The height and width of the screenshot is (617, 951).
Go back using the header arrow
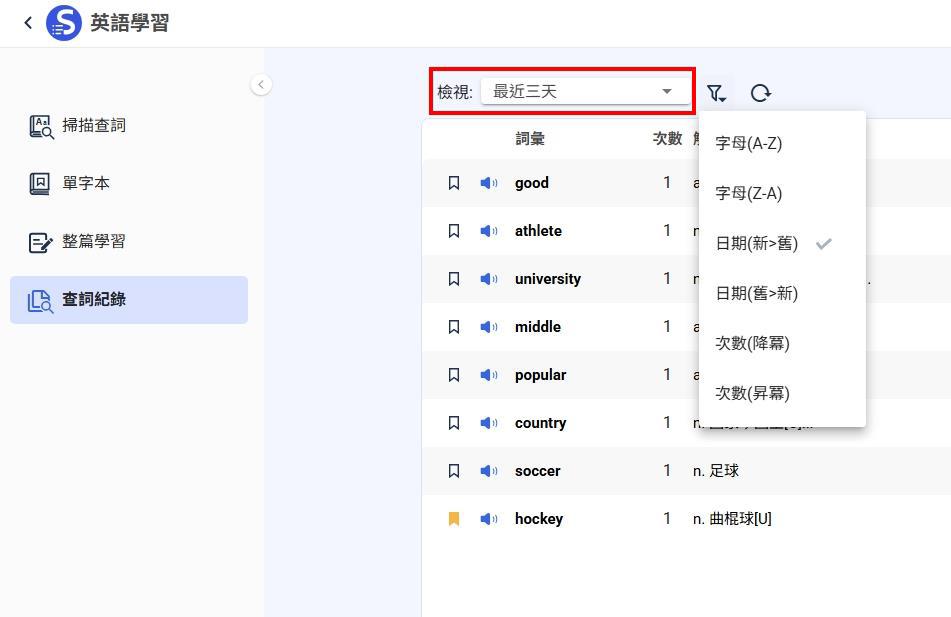(x=28, y=23)
